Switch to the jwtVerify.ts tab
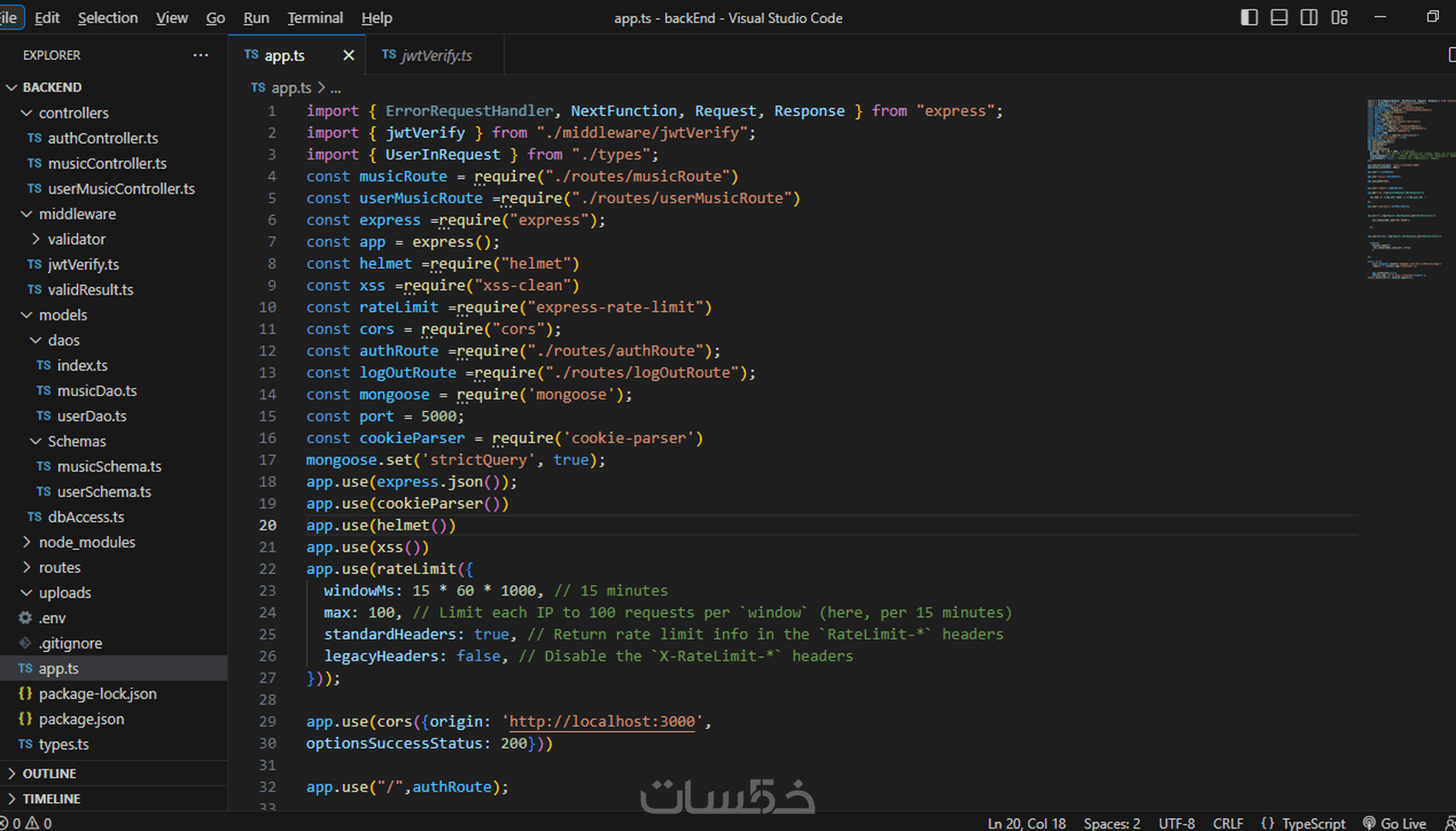The image size is (1456, 831). pos(435,55)
